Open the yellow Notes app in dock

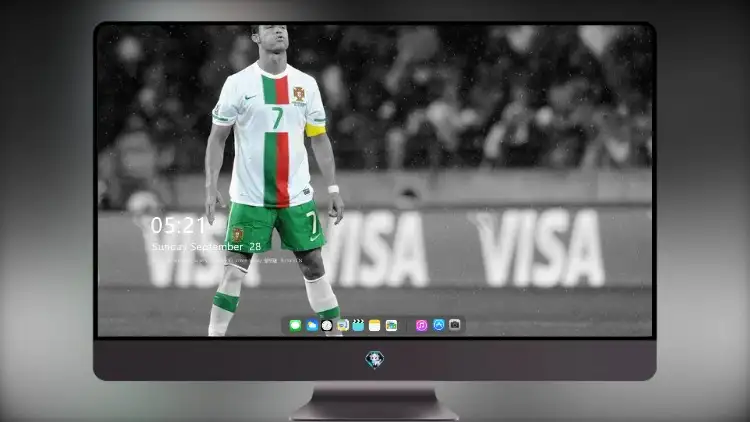375,326
